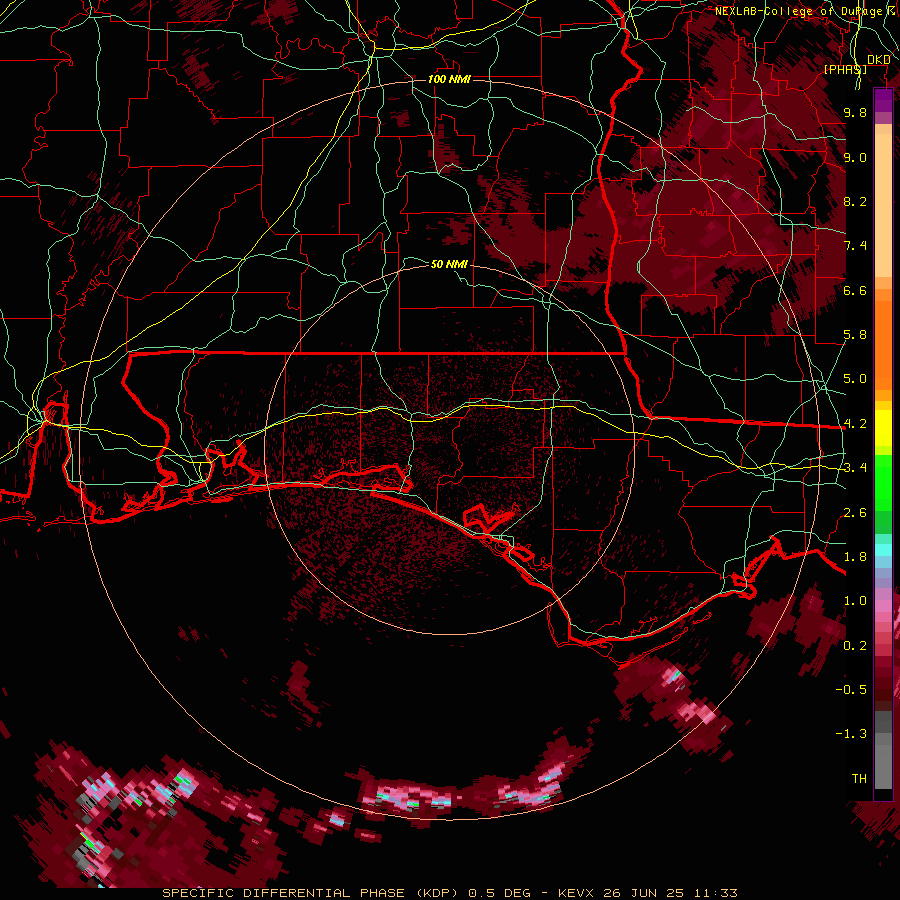Click the 2.6 scale value
Screen dimensions: 900x900
855,513
